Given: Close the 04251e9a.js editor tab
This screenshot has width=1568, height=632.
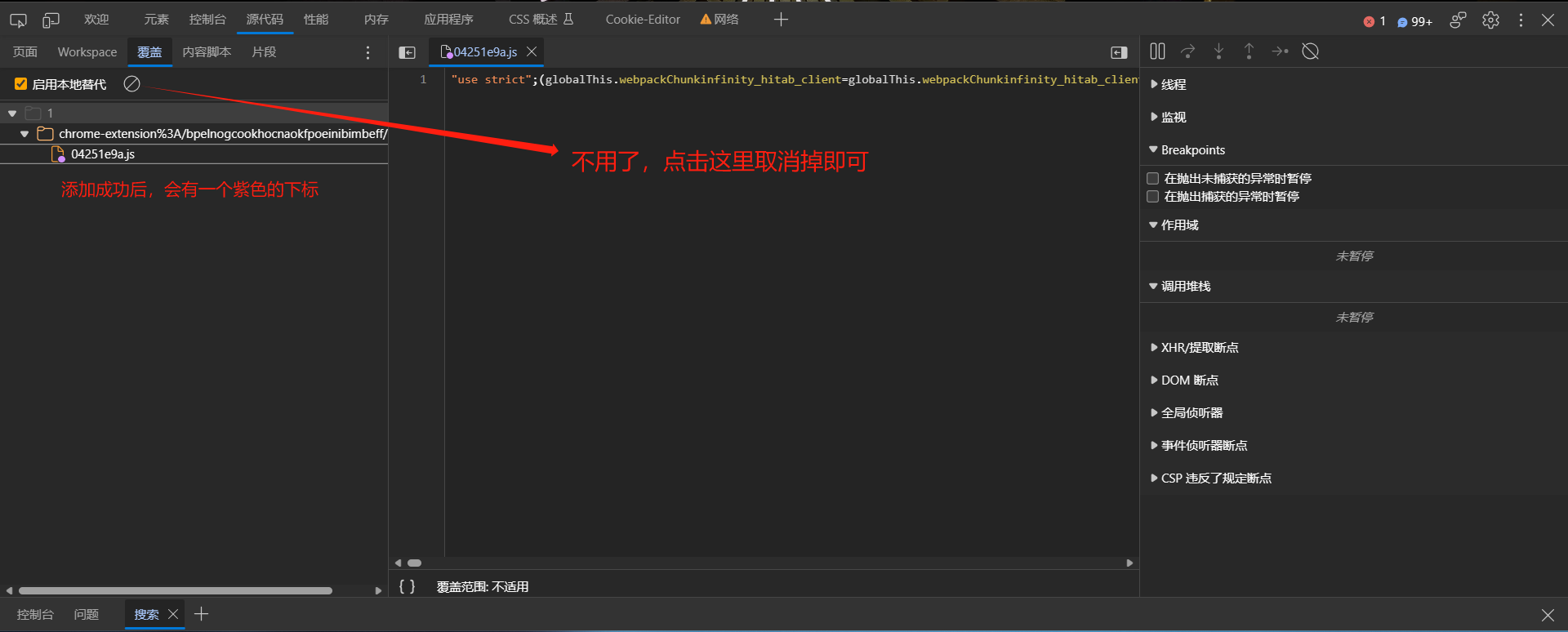Looking at the screenshot, I should pyautogui.click(x=532, y=51).
